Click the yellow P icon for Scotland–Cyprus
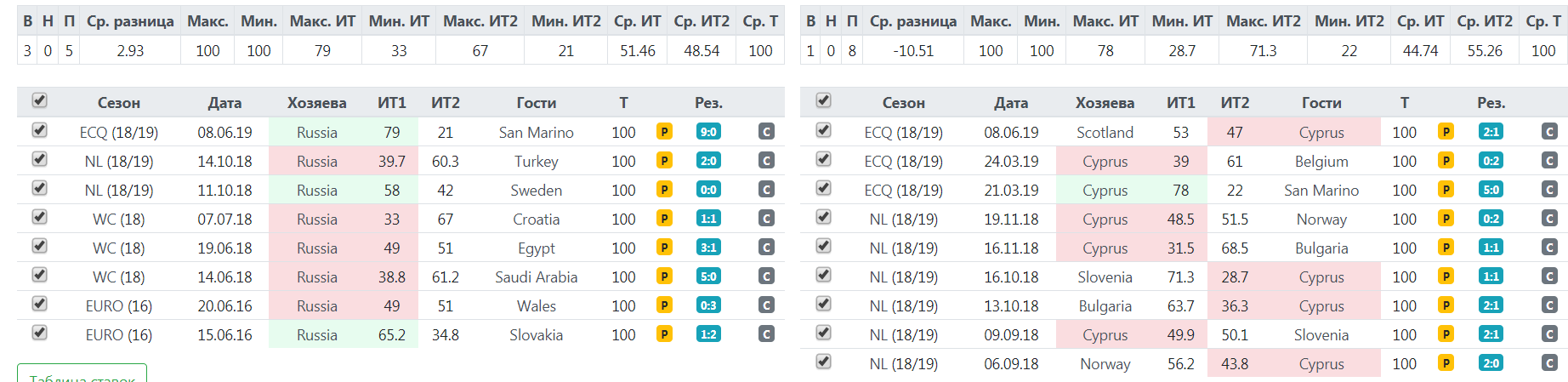The height and width of the screenshot is (382, 1568). [1446, 132]
